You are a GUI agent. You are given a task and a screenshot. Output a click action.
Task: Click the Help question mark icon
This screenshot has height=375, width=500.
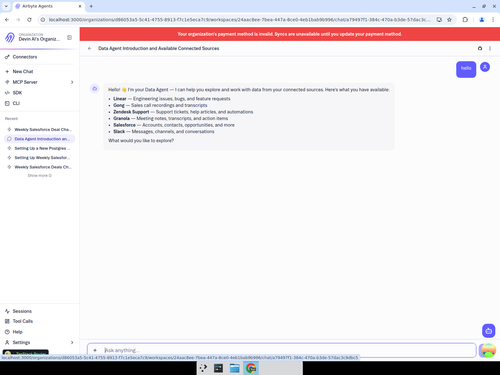(7, 332)
